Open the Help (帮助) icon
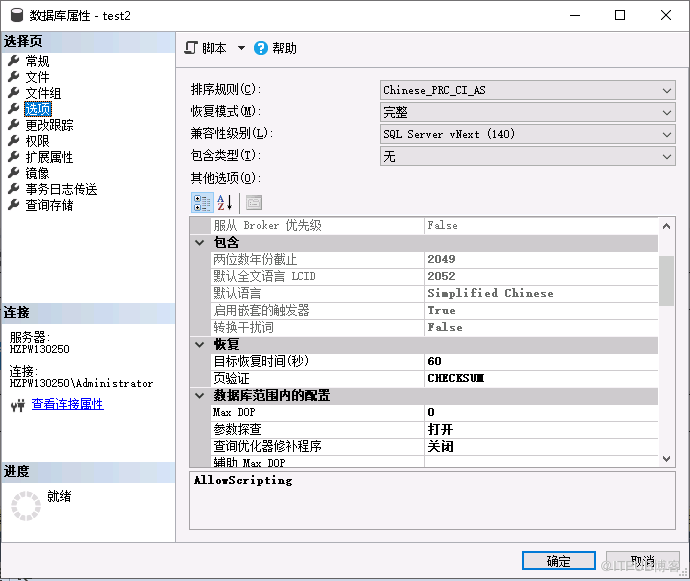This screenshot has height=581, width=690. pos(261,48)
